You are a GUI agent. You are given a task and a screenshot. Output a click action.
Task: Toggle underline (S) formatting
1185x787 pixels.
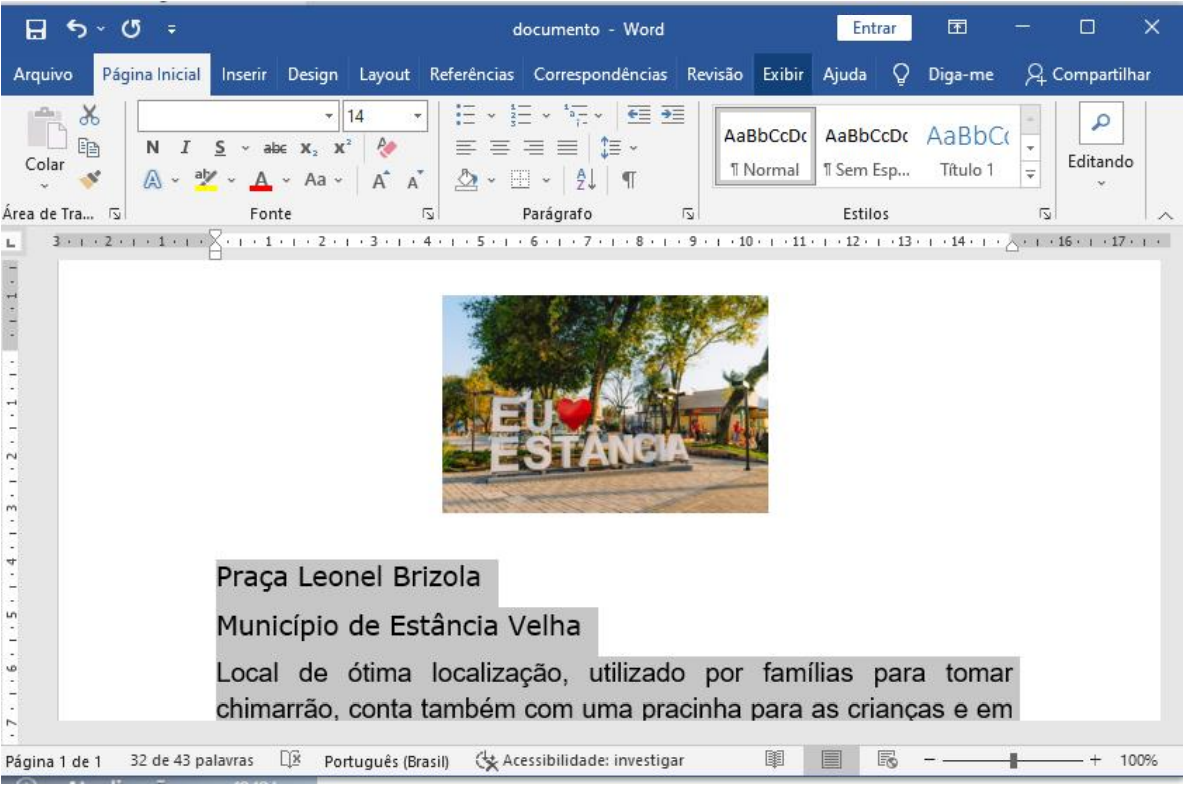pos(219,147)
